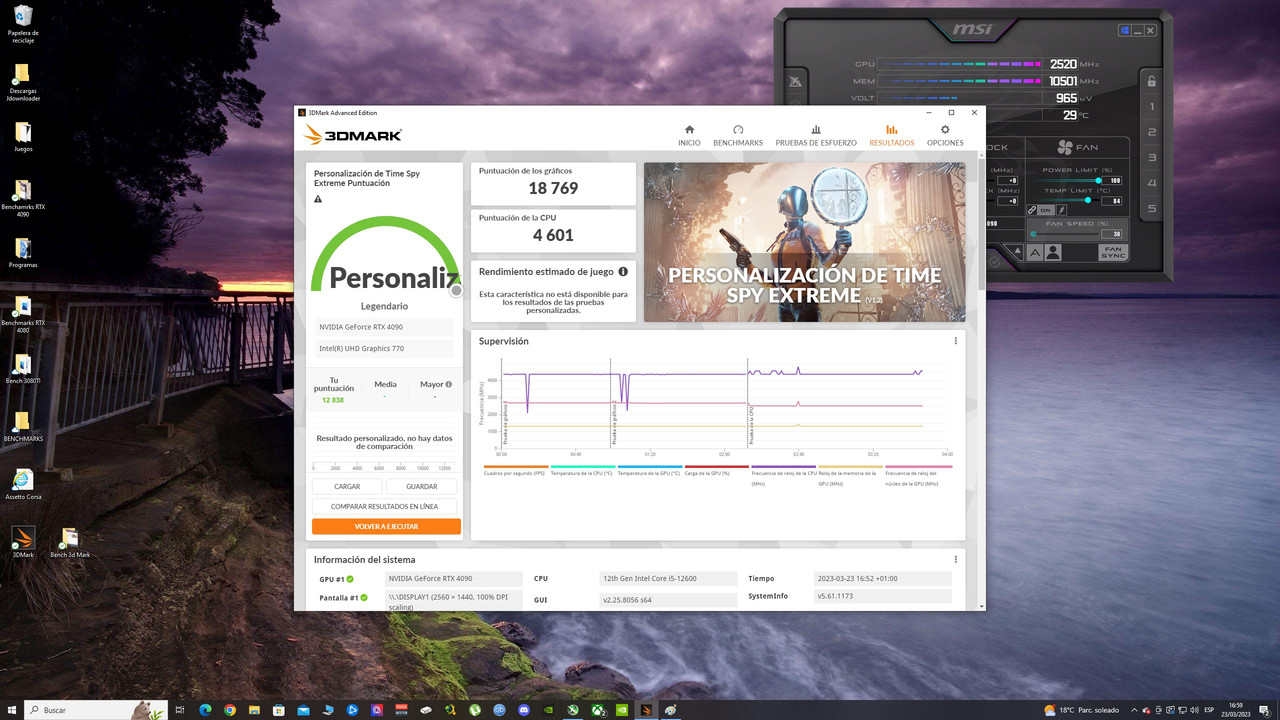The width and height of the screenshot is (1280, 720).
Task: Click info icon beside Rendimiento estimado de juego
Action: coord(623,271)
